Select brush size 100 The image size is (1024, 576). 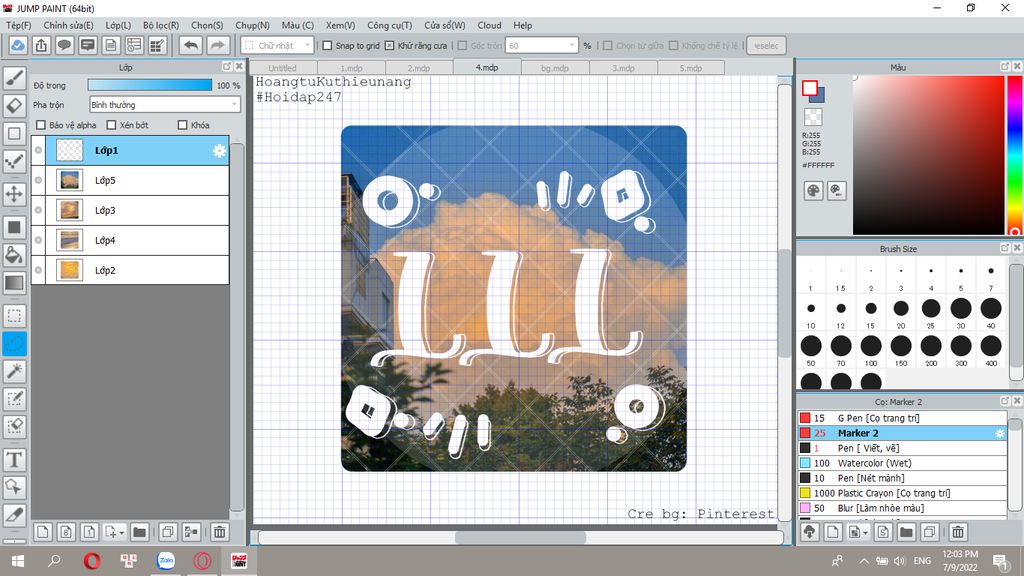[871, 346]
